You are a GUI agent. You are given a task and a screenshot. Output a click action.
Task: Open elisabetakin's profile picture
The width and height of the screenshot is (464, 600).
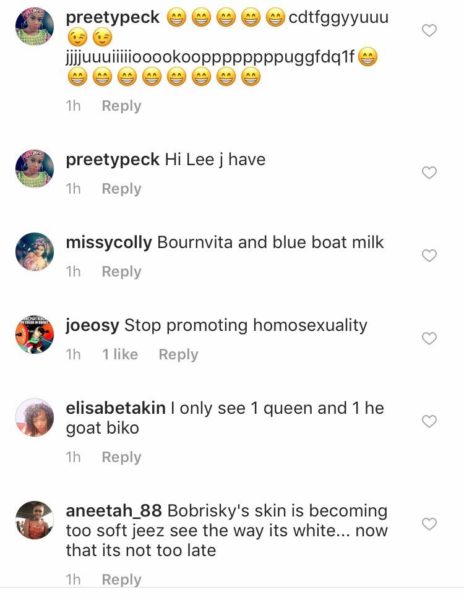pos(34,417)
